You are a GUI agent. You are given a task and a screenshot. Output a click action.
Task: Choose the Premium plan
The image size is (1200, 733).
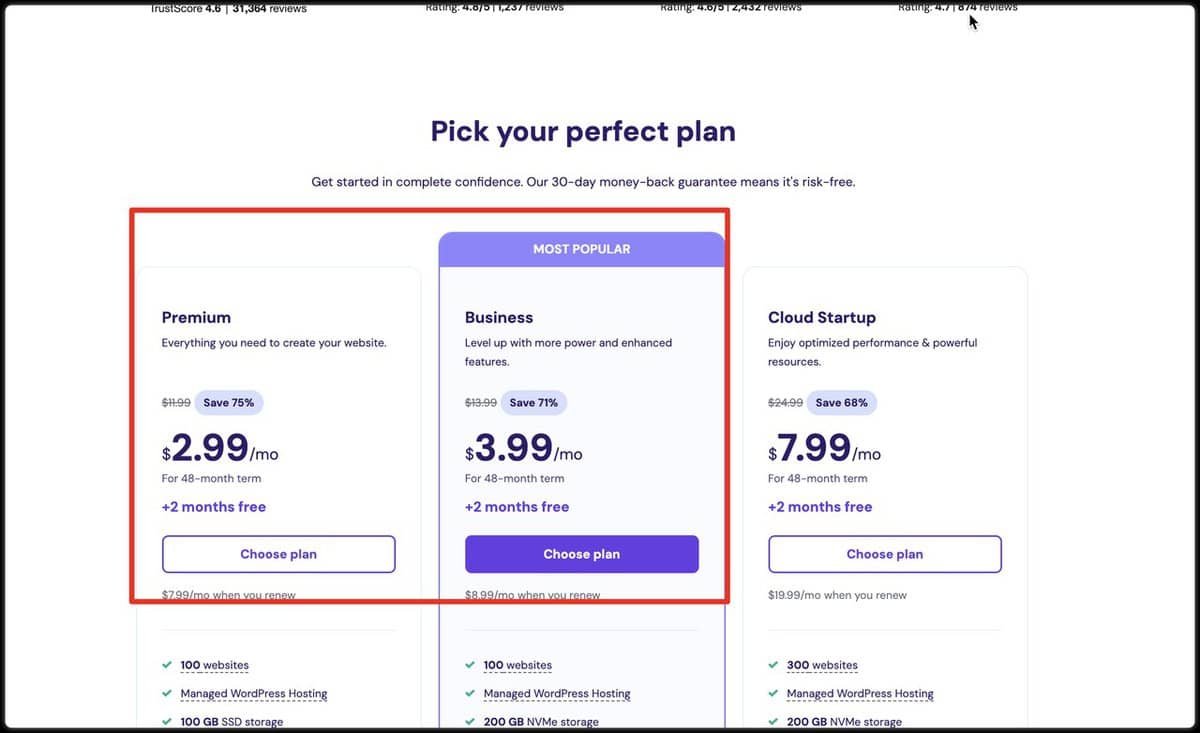tap(278, 554)
